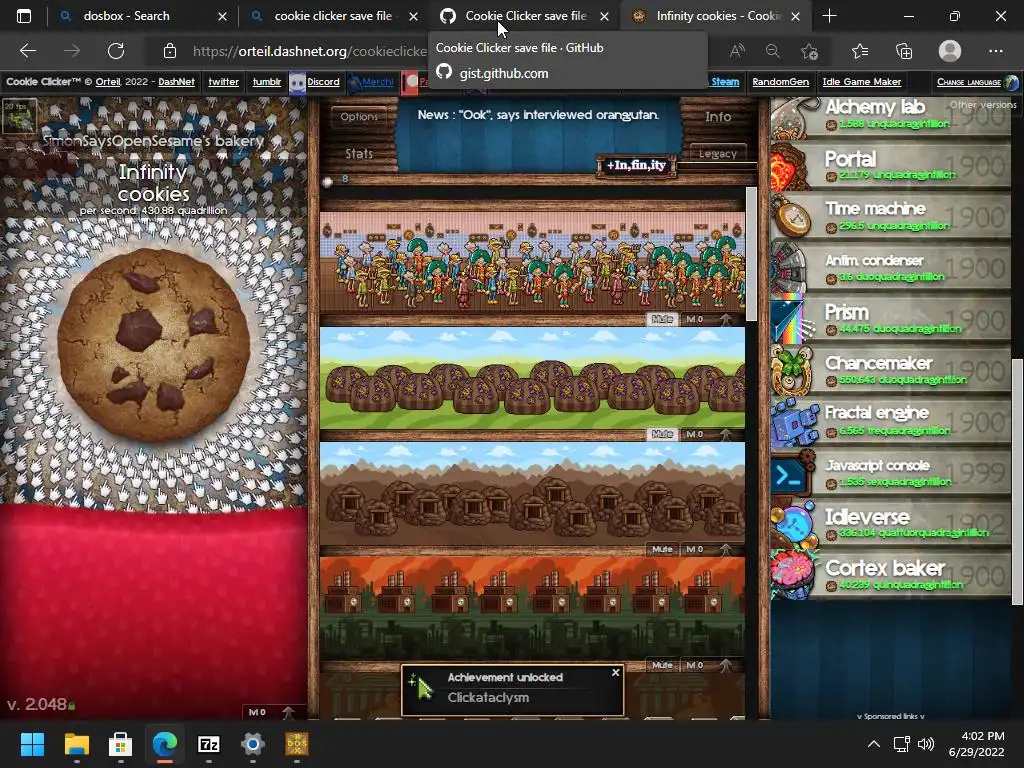The height and width of the screenshot is (768, 1024).
Task: Buy an Antim. condenser building
Action: click(x=890, y=268)
